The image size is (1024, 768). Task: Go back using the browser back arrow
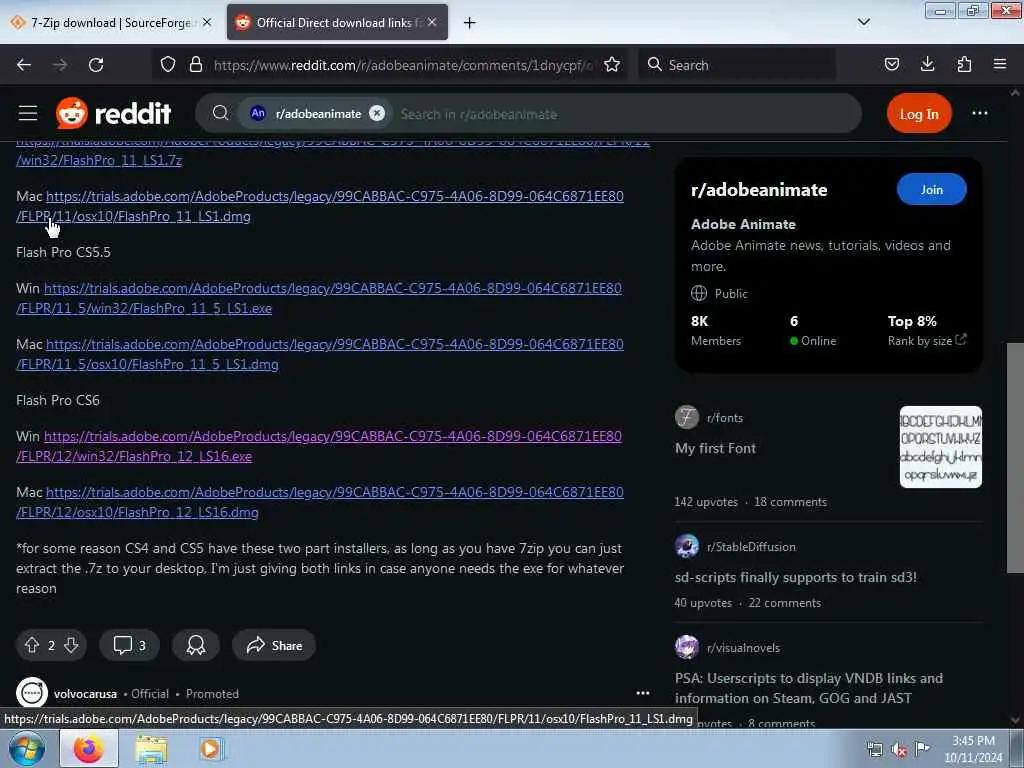pos(24,65)
